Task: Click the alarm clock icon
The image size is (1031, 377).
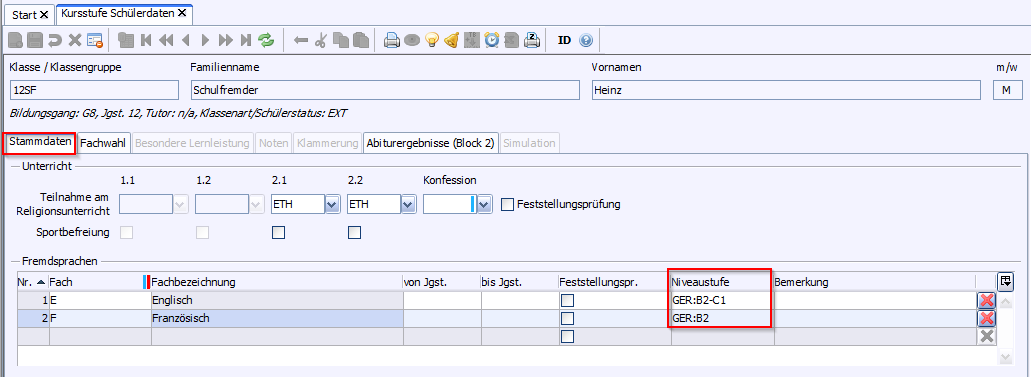Action: click(x=492, y=40)
